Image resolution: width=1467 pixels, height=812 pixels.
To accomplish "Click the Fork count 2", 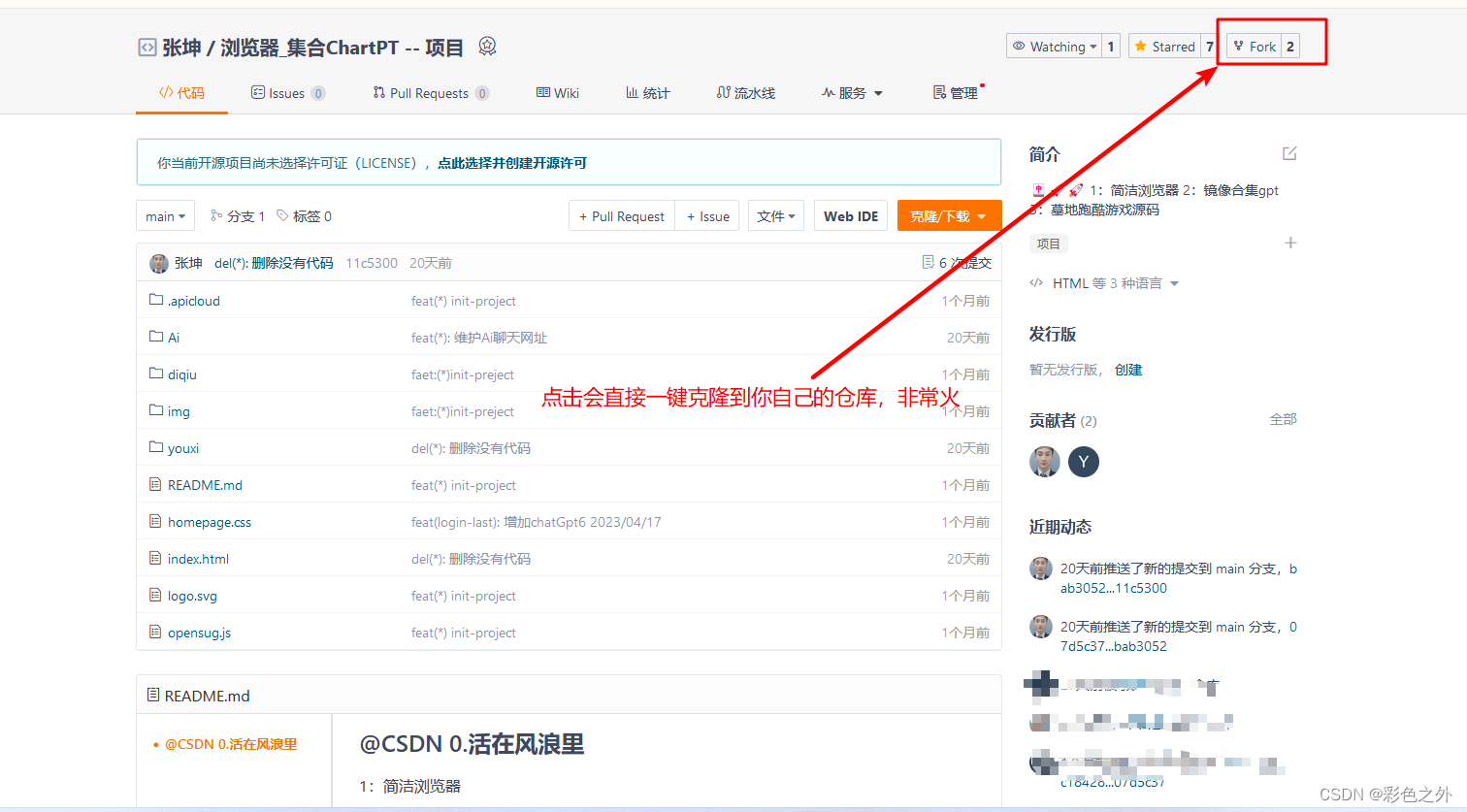I will pyautogui.click(x=1290, y=47).
